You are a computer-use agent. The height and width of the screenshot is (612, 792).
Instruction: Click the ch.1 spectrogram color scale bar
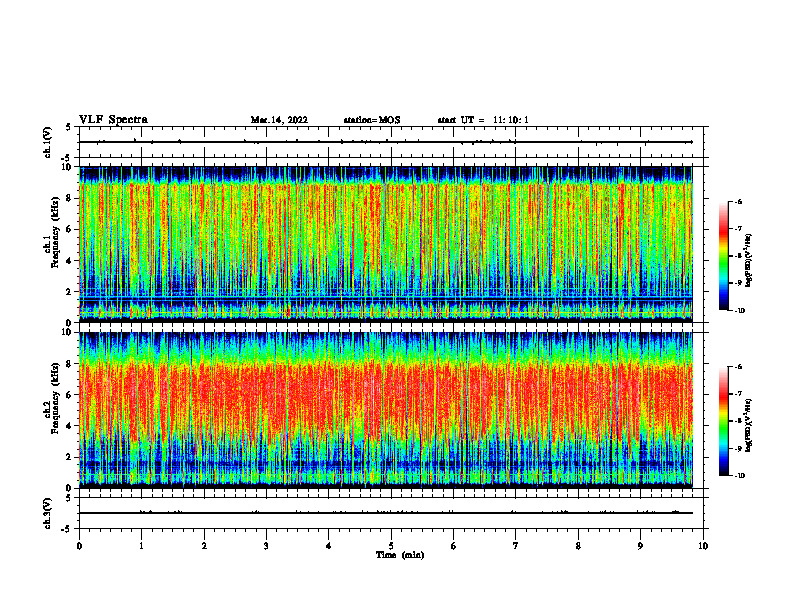click(723, 256)
